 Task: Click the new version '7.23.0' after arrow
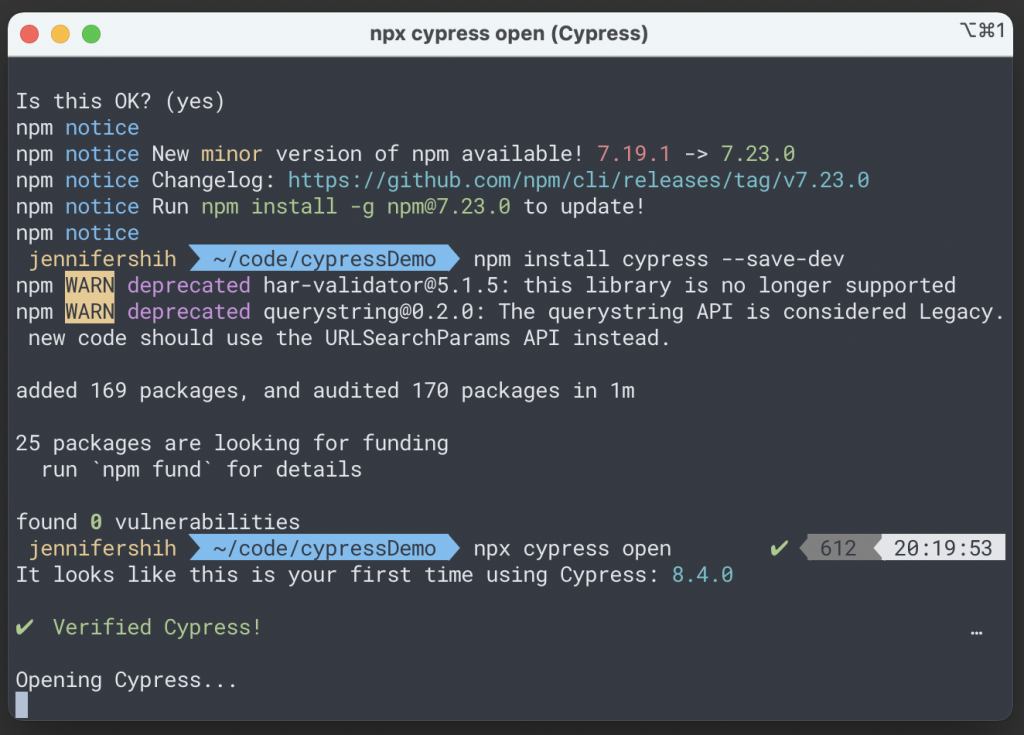click(758, 154)
